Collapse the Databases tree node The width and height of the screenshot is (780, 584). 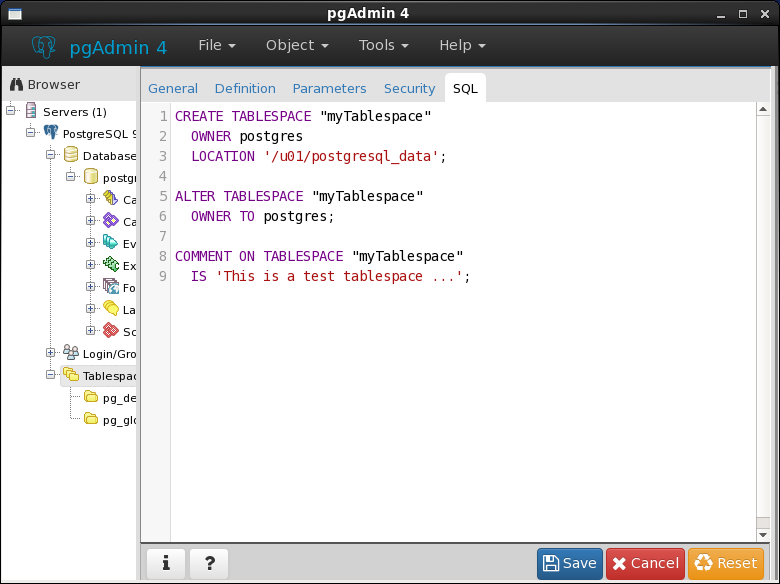51,155
